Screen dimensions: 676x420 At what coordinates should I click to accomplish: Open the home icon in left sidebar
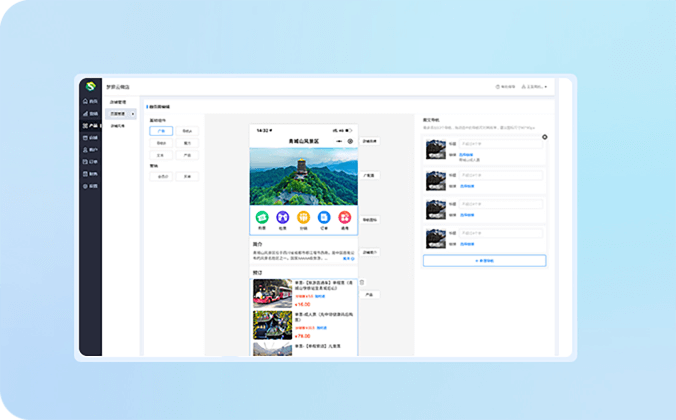[x=90, y=101]
